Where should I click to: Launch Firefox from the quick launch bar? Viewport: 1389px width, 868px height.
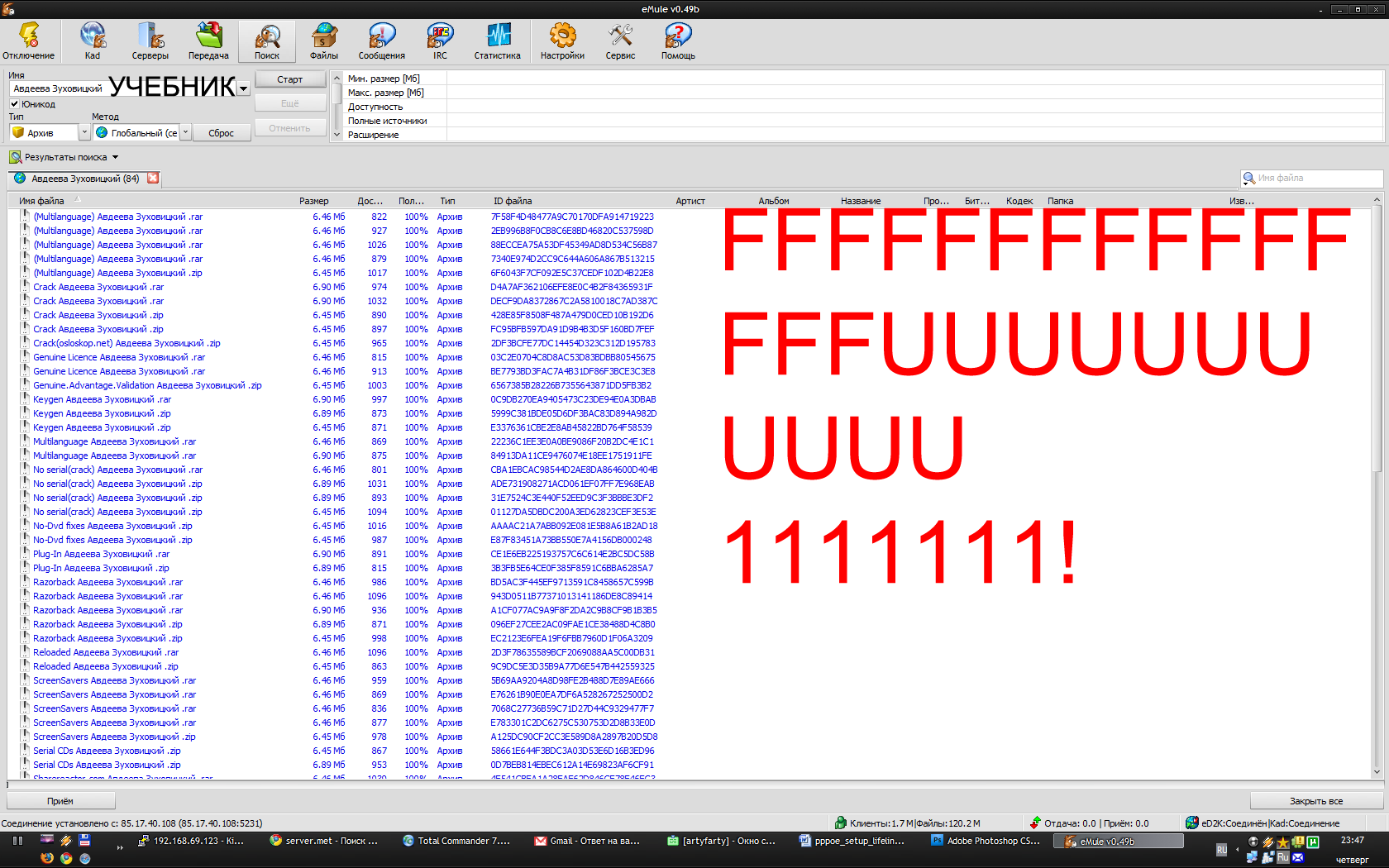point(47,858)
